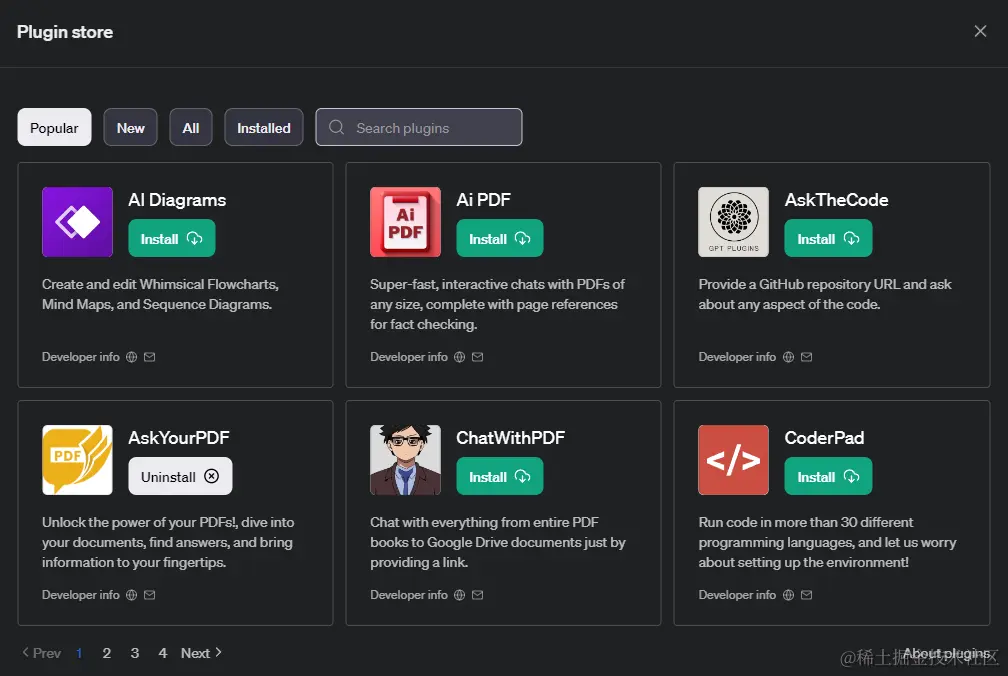Click the Ai PDF red logo
The width and height of the screenshot is (1008, 676).
tap(405, 222)
